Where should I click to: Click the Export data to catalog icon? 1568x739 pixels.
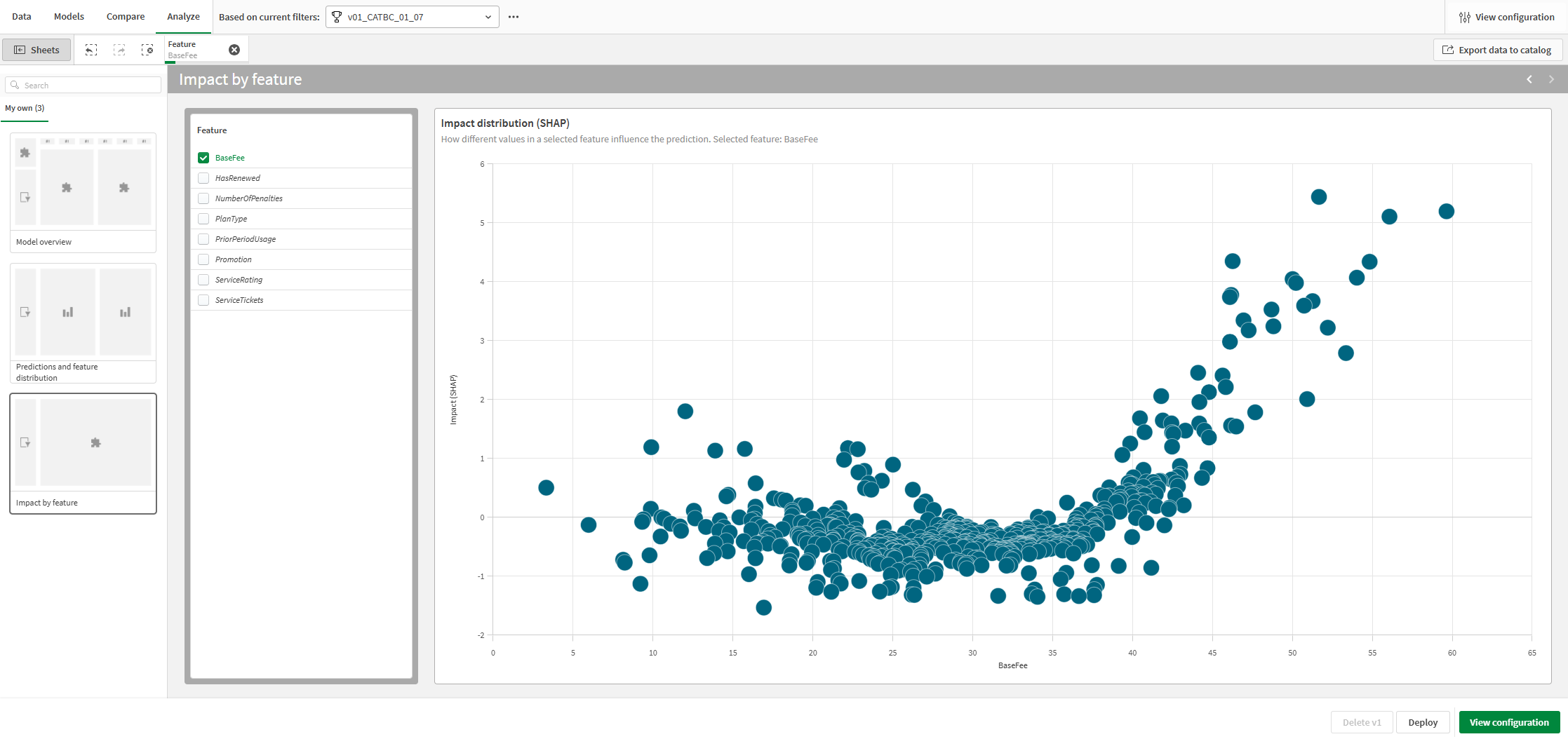pyautogui.click(x=1447, y=49)
